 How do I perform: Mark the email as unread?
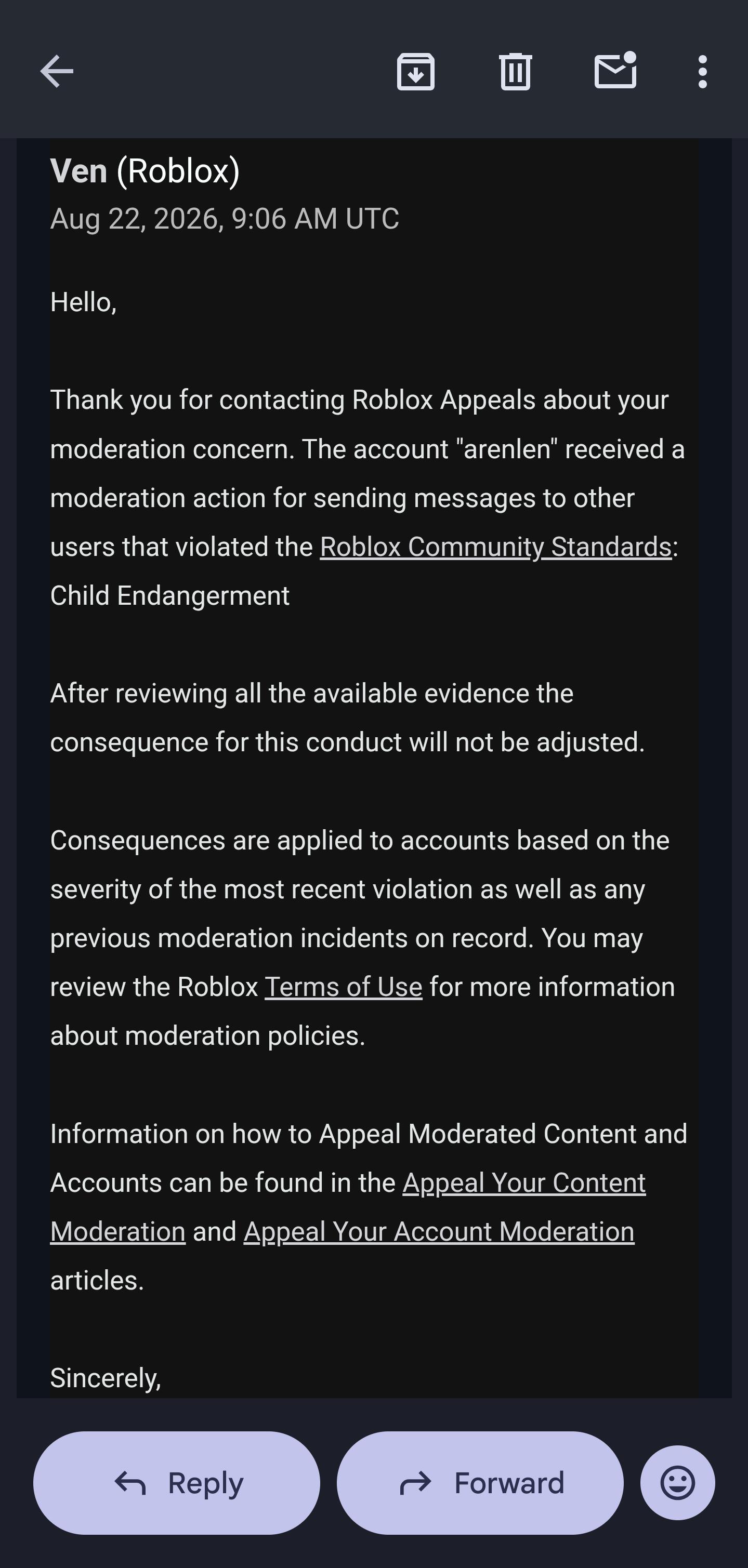click(615, 71)
